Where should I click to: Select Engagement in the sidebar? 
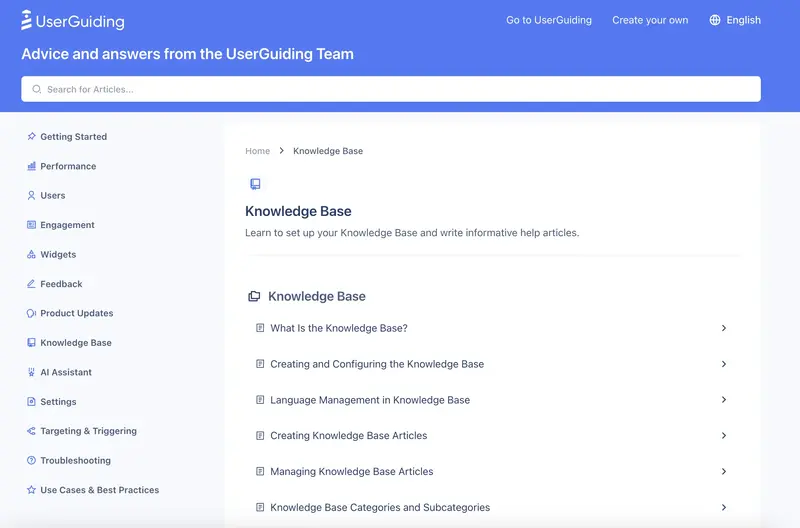(67, 225)
